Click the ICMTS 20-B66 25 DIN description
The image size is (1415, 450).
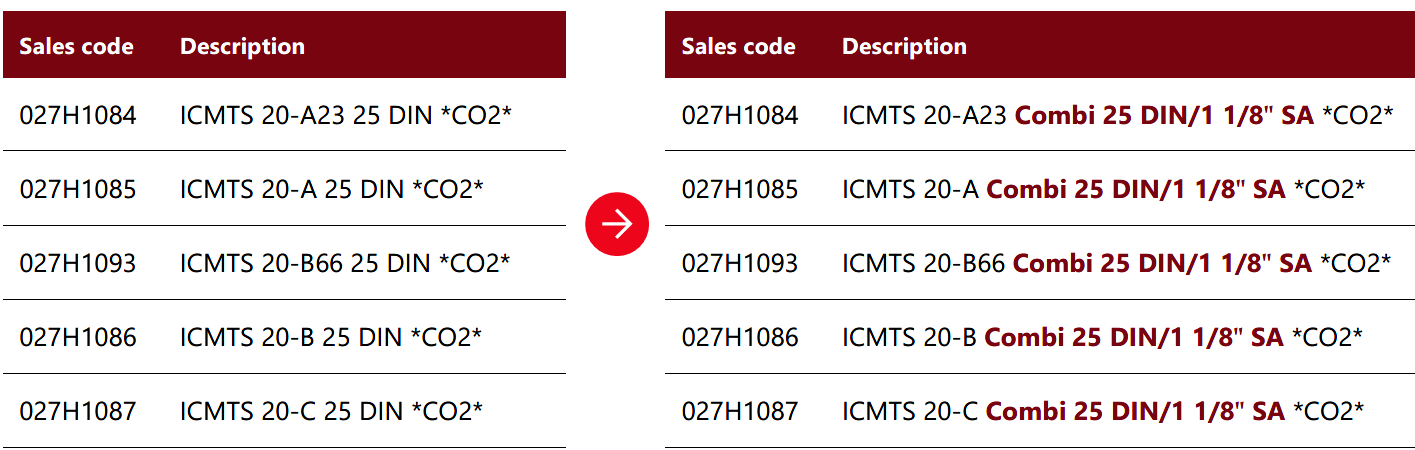click(x=345, y=263)
